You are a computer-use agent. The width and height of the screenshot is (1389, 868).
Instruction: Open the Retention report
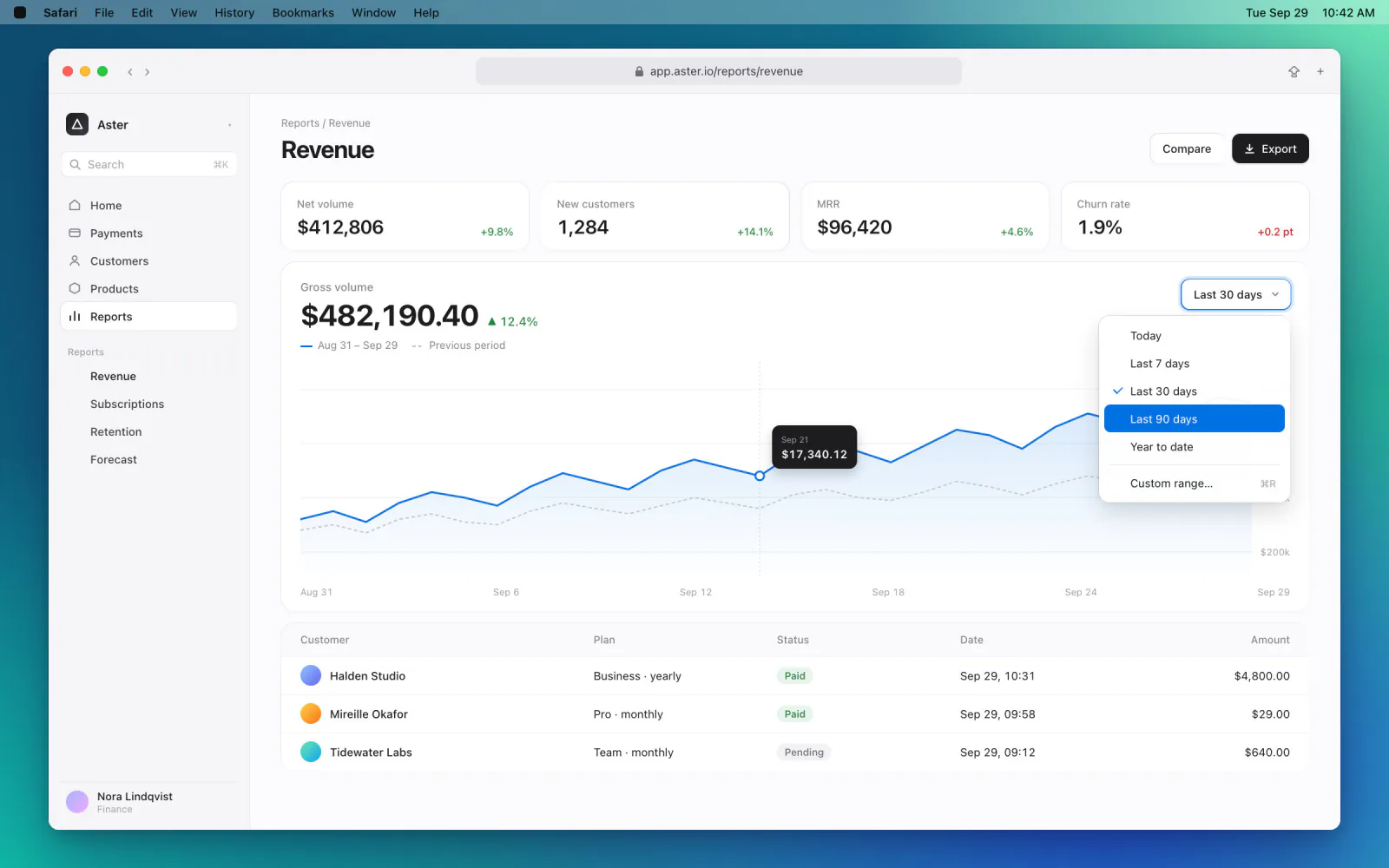115,432
